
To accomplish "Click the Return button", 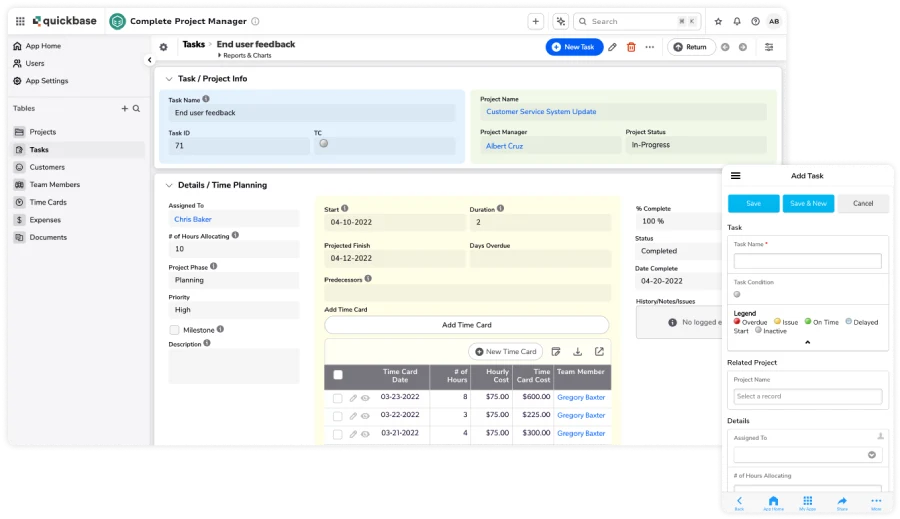I will coord(690,47).
